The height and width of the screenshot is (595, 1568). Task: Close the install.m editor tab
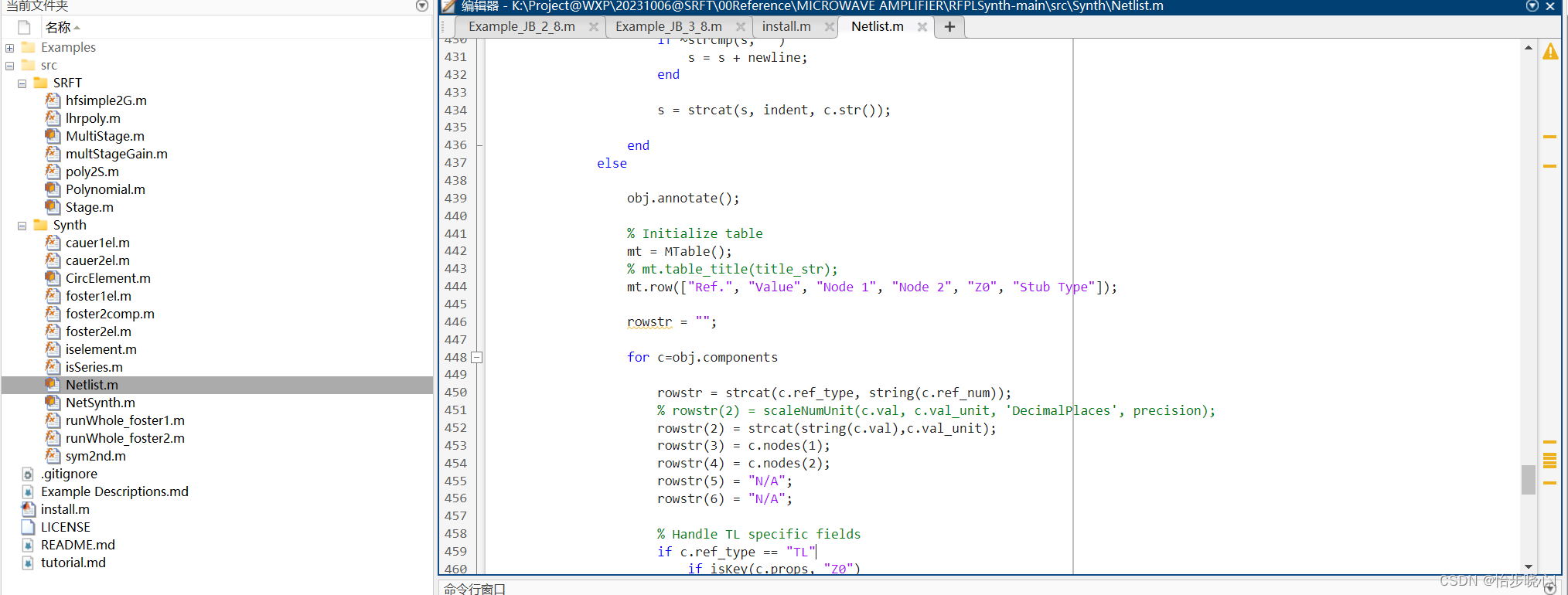click(830, 27)
